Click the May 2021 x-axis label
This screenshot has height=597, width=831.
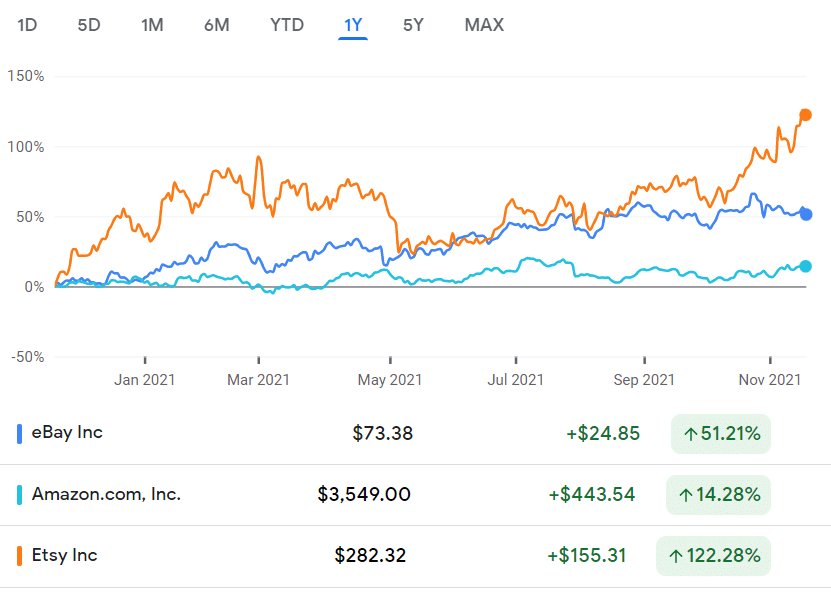click(x=390, y=380)
